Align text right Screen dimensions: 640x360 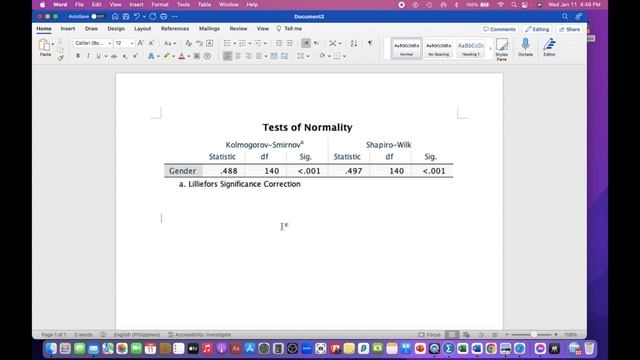coord(248,56)
